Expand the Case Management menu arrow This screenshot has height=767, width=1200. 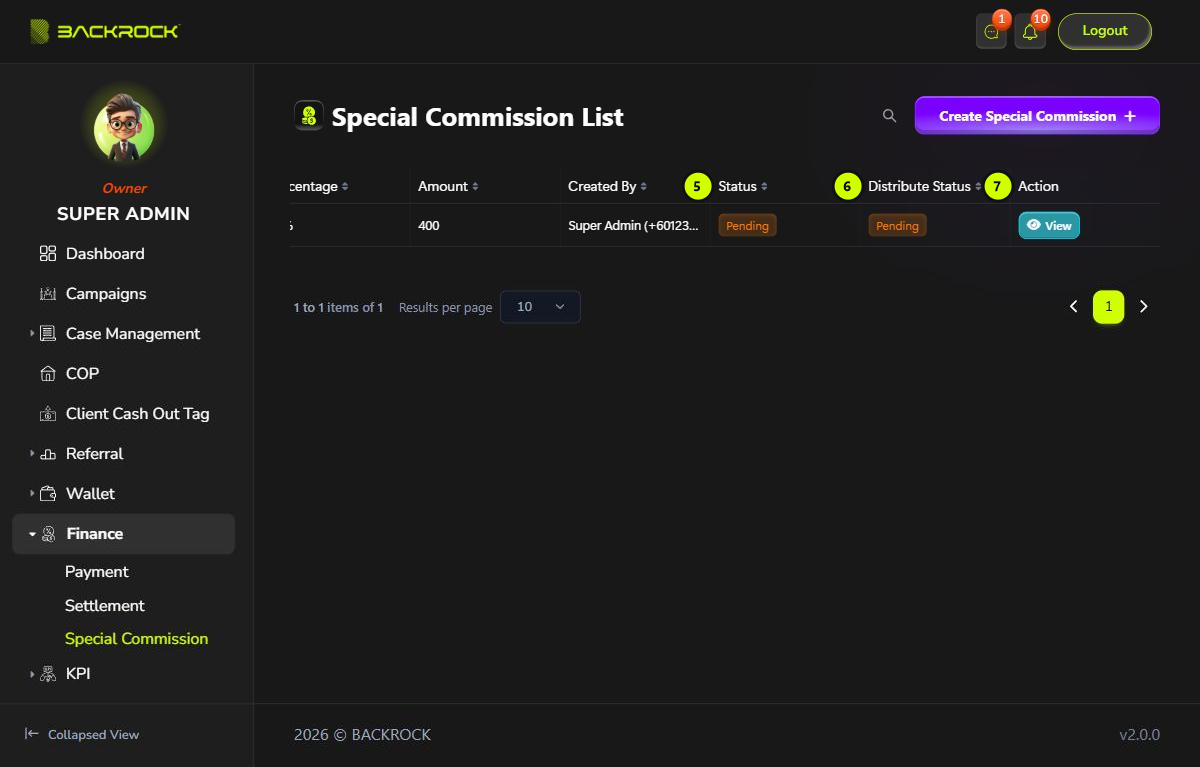[32, 334]
